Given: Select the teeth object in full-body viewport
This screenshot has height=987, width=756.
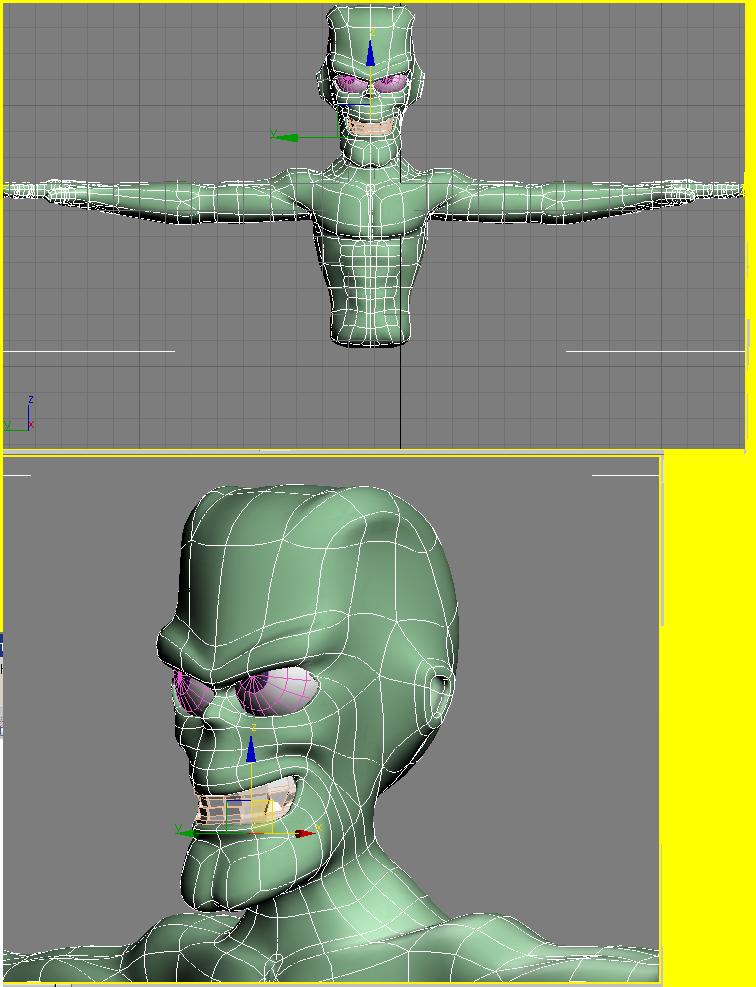Looking at the screenshot, I should 371,127.
